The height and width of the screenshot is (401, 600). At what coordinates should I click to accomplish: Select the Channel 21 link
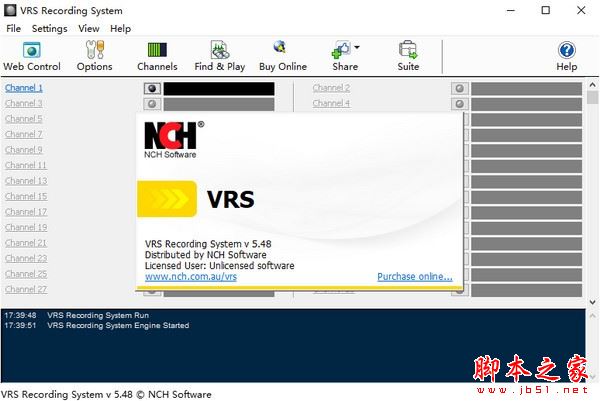(x=26, y=243)
